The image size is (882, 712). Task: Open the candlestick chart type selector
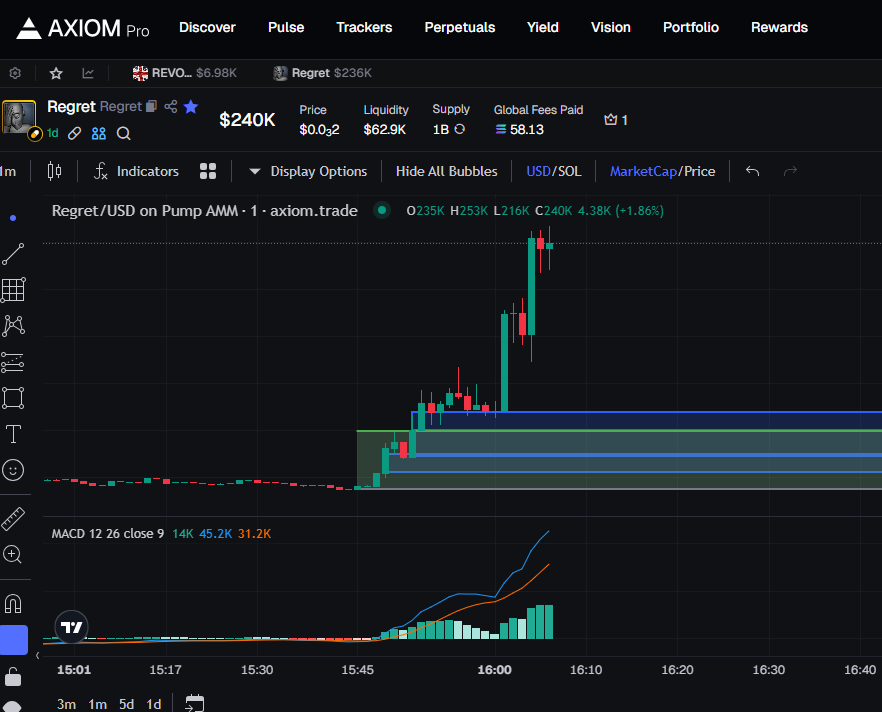(x=55, y=171)
